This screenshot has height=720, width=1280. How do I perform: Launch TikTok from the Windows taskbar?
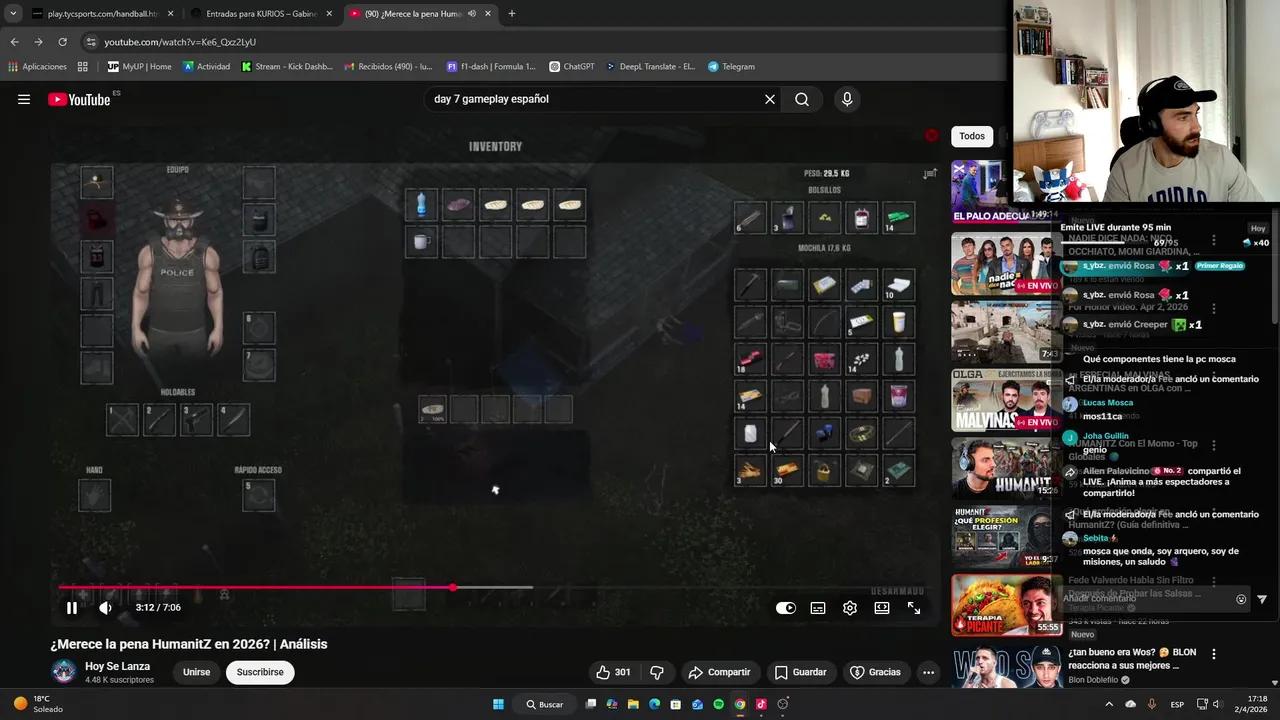coord(760,704)
